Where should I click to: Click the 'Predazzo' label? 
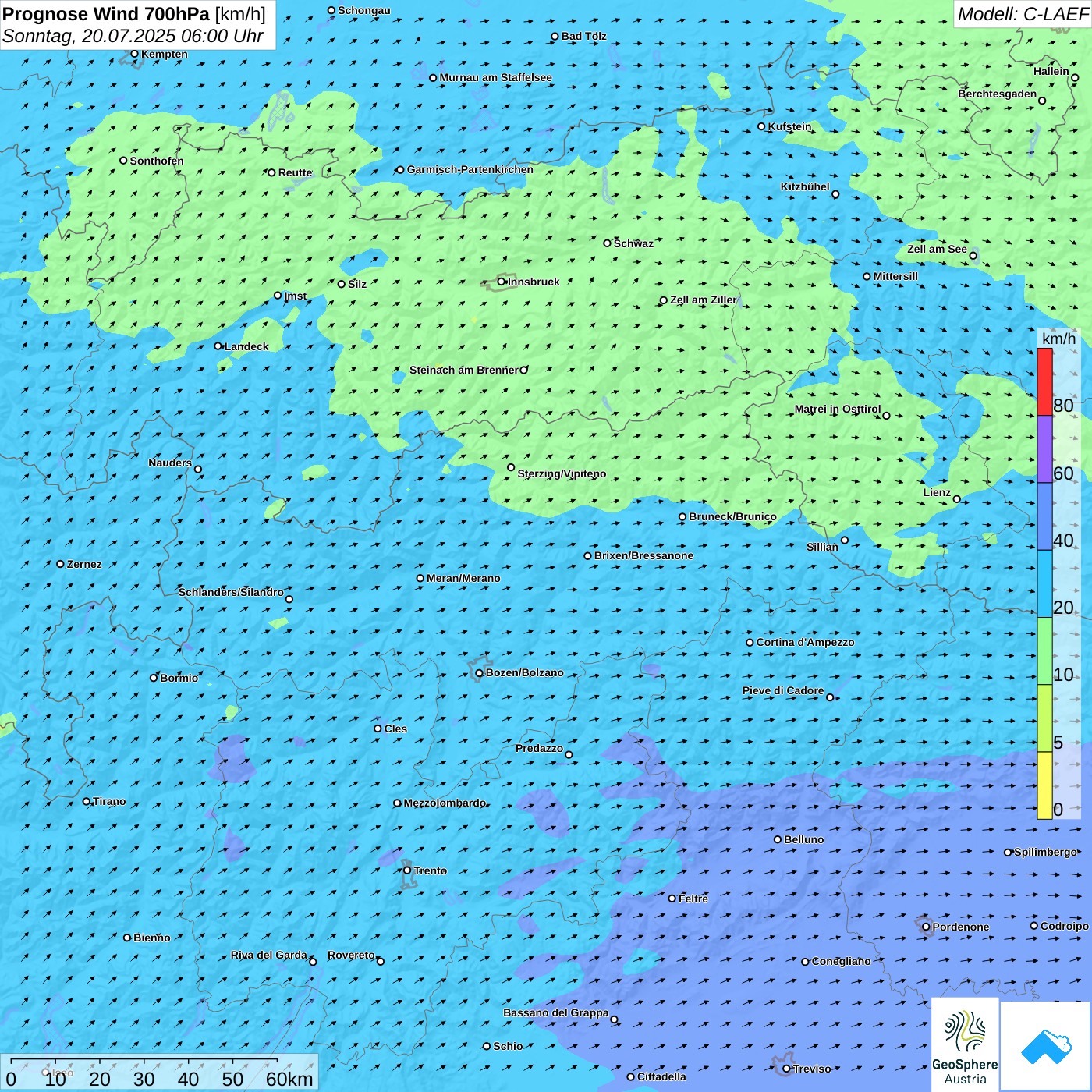pyautogui.click(x=539, y=748)
